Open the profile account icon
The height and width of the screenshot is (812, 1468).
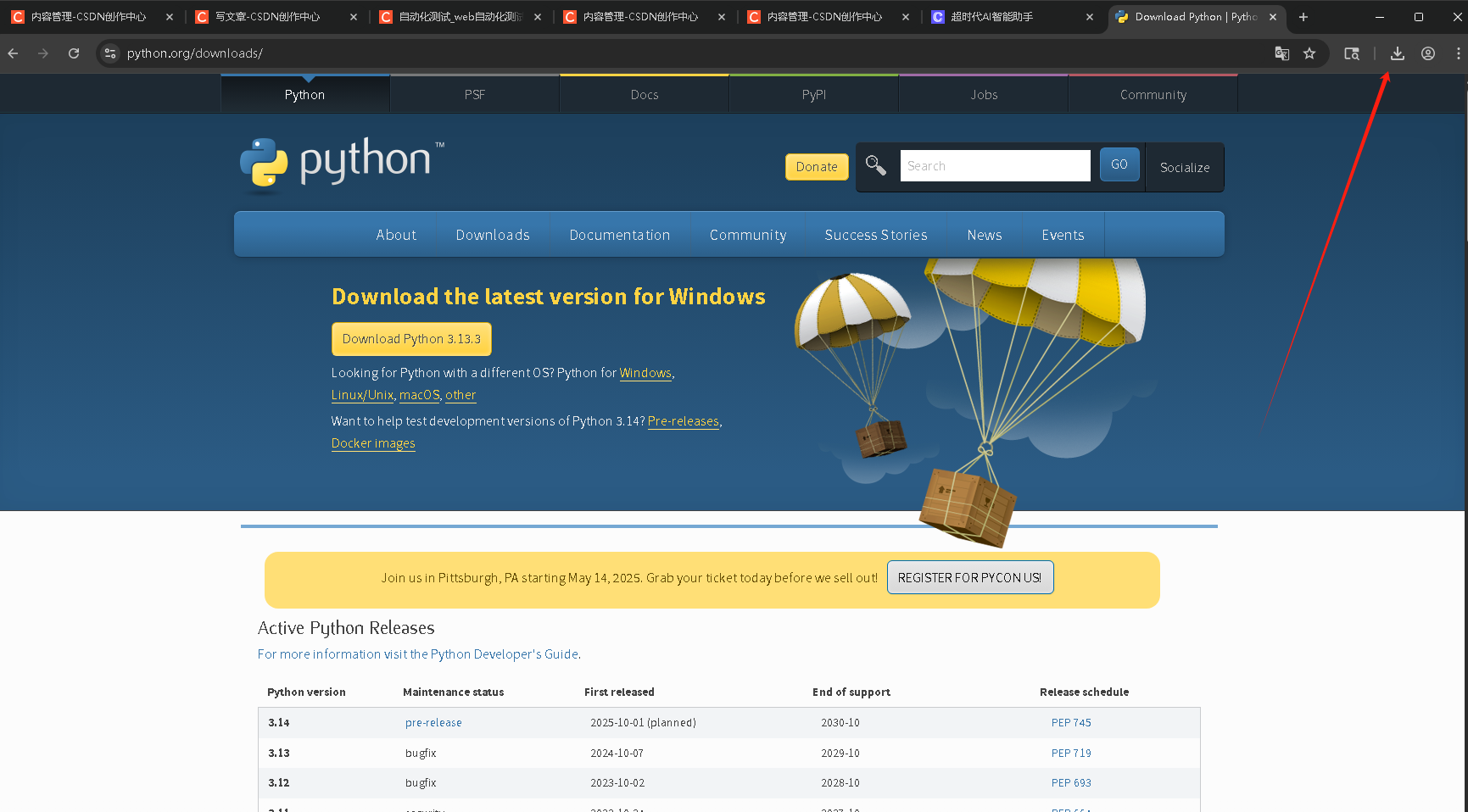(x=1428, y=53)
